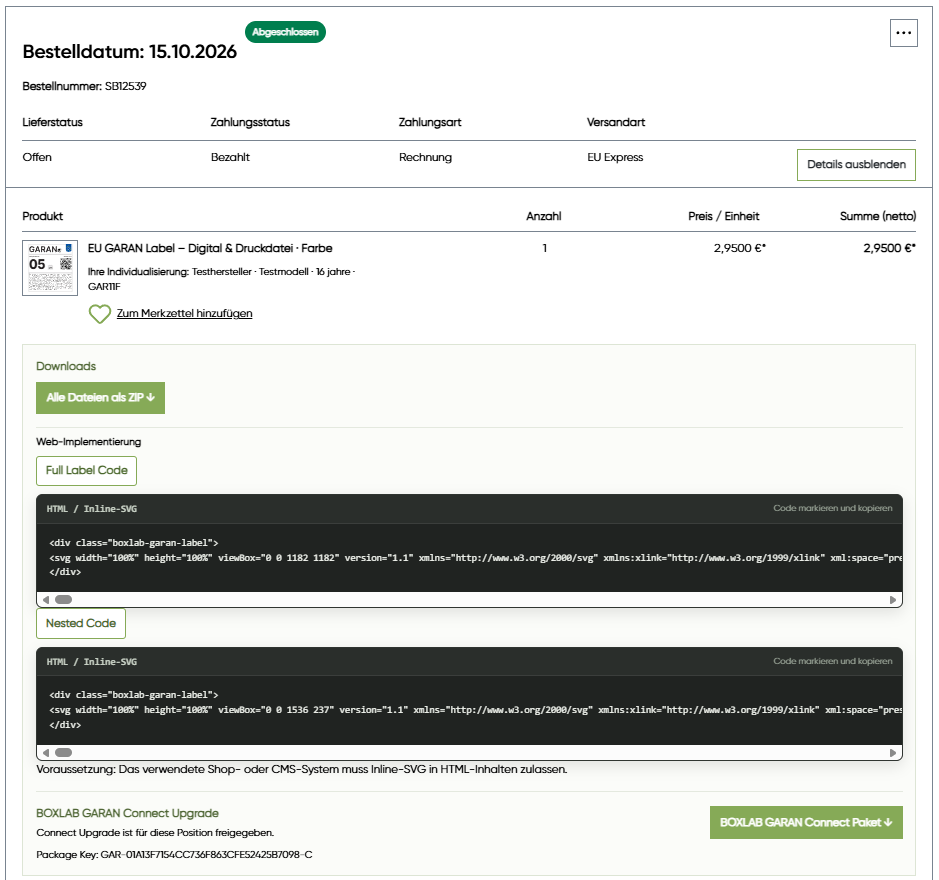Click right scroll arrow of Full Label code box
This screenshot has width=939, height=880.
893,600
